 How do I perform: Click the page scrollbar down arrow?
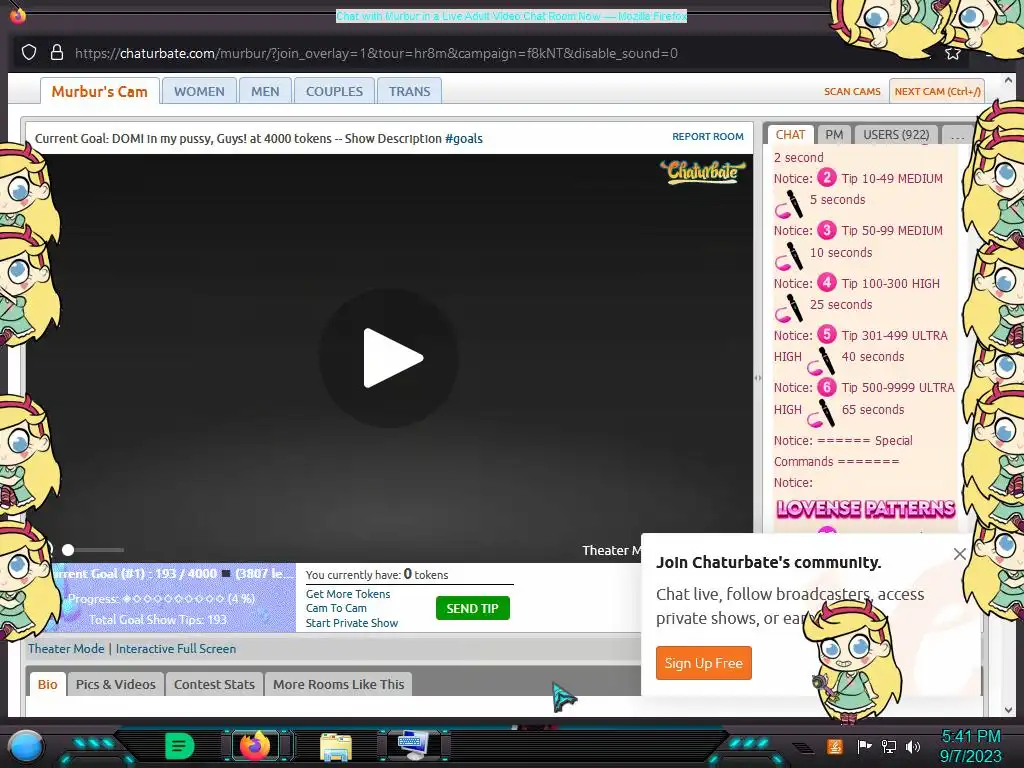[x=1008, y=709]
